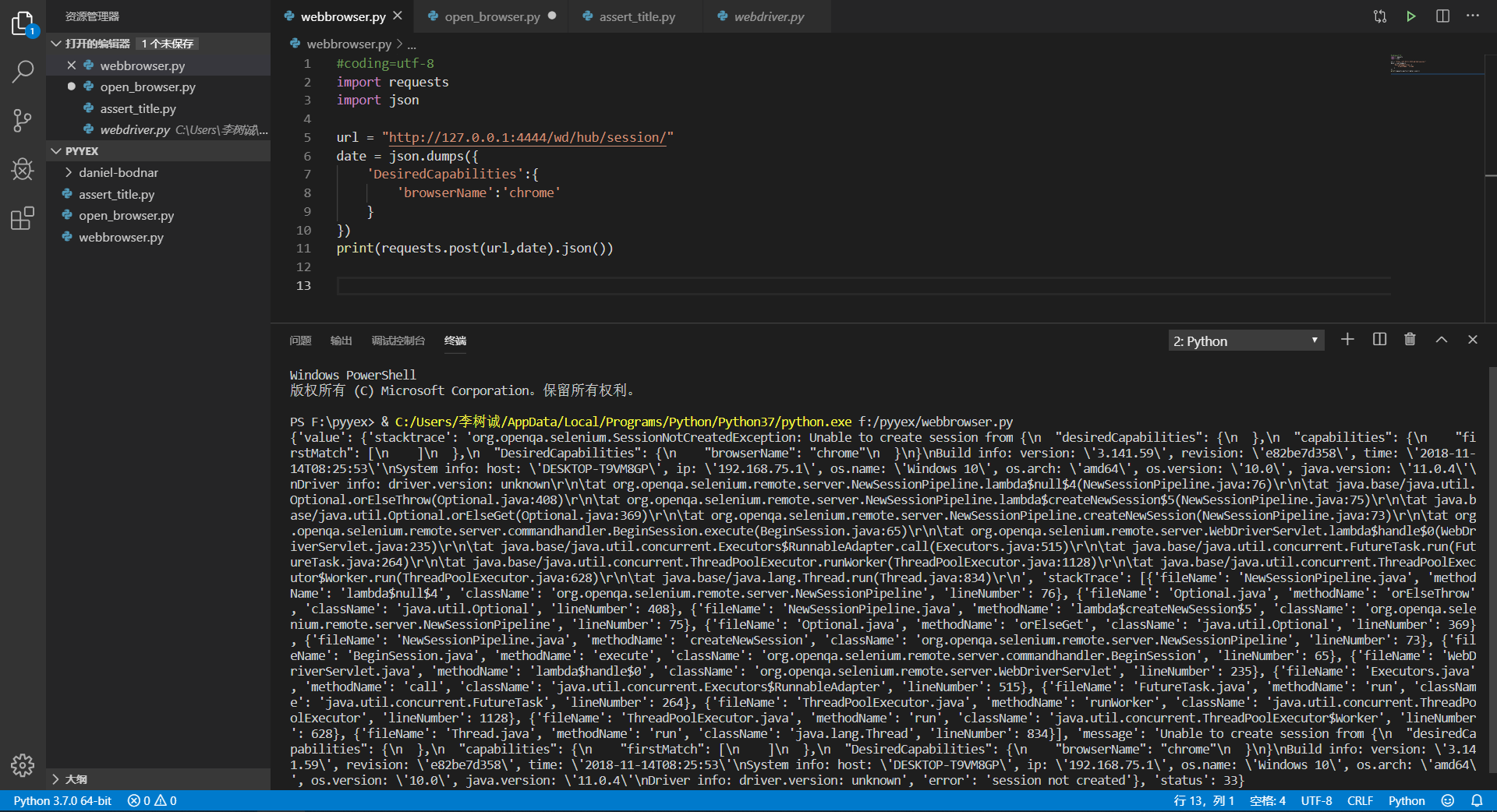
Task: Open the Extensions view icon
Action: (x=23, y=218)
